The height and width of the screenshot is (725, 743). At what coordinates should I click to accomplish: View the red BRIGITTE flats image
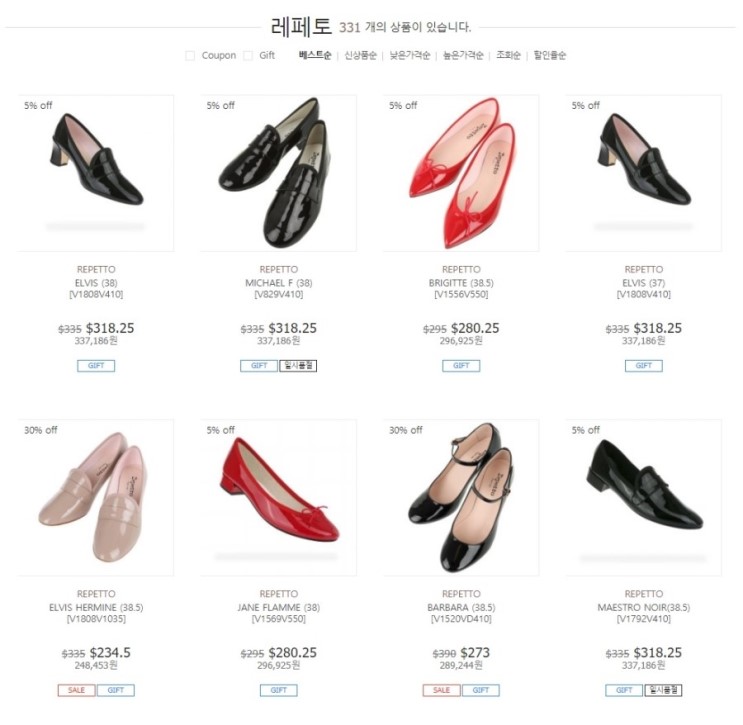pos(461,173)
